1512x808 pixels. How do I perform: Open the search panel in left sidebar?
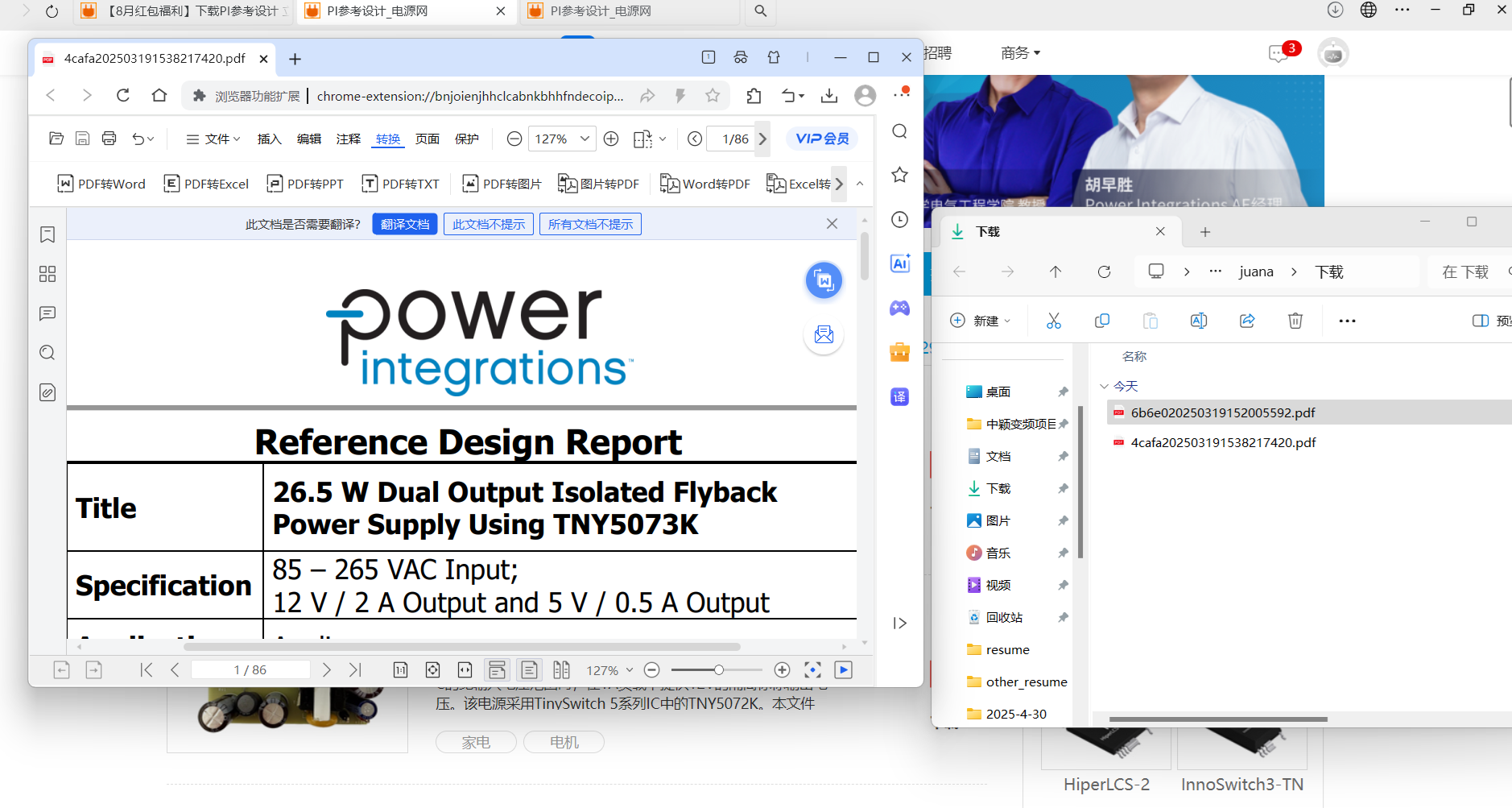(x=48, y=353)
